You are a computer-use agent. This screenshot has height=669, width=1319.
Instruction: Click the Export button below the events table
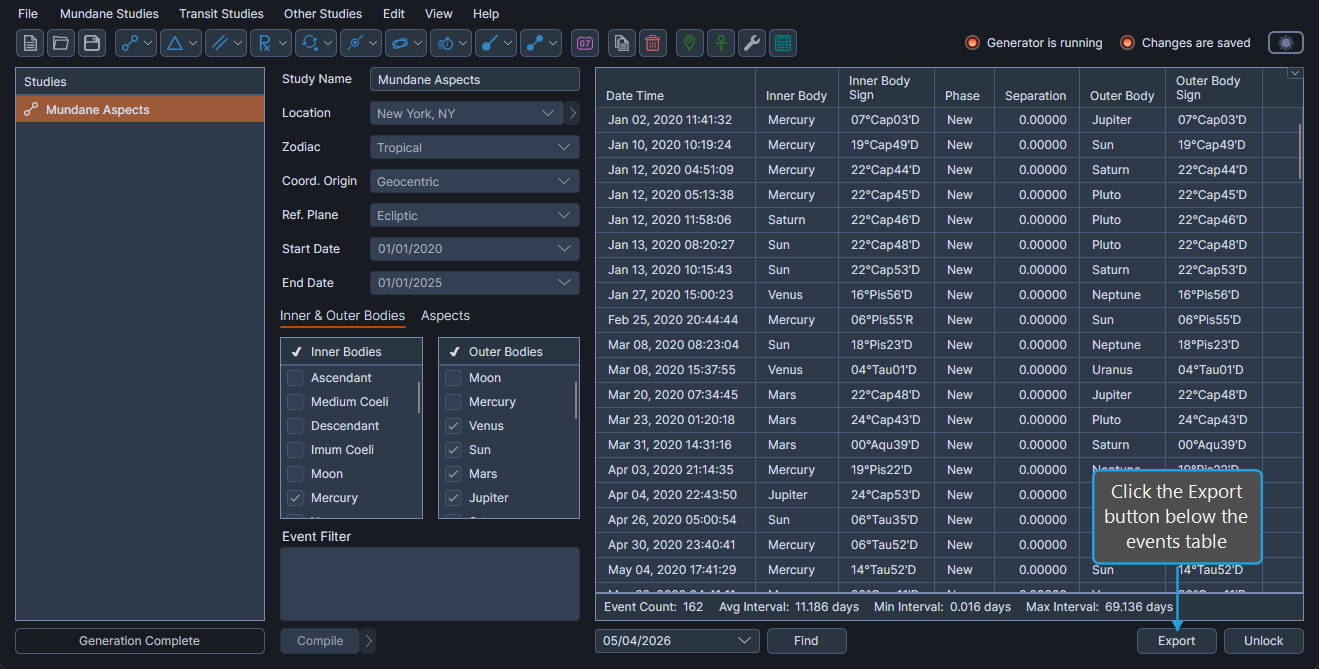[1177, 641]
